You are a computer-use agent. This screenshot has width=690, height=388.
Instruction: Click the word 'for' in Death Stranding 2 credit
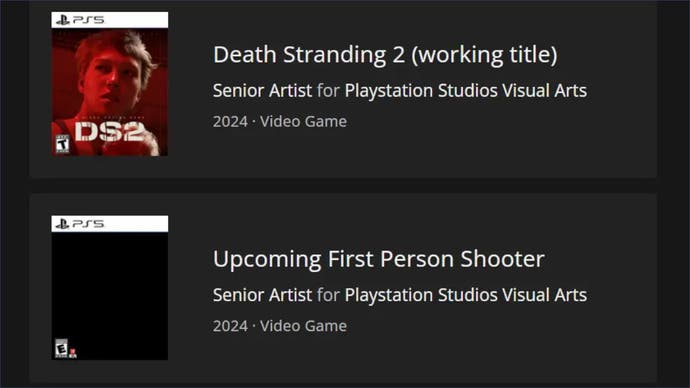click(x=328, y=91)
